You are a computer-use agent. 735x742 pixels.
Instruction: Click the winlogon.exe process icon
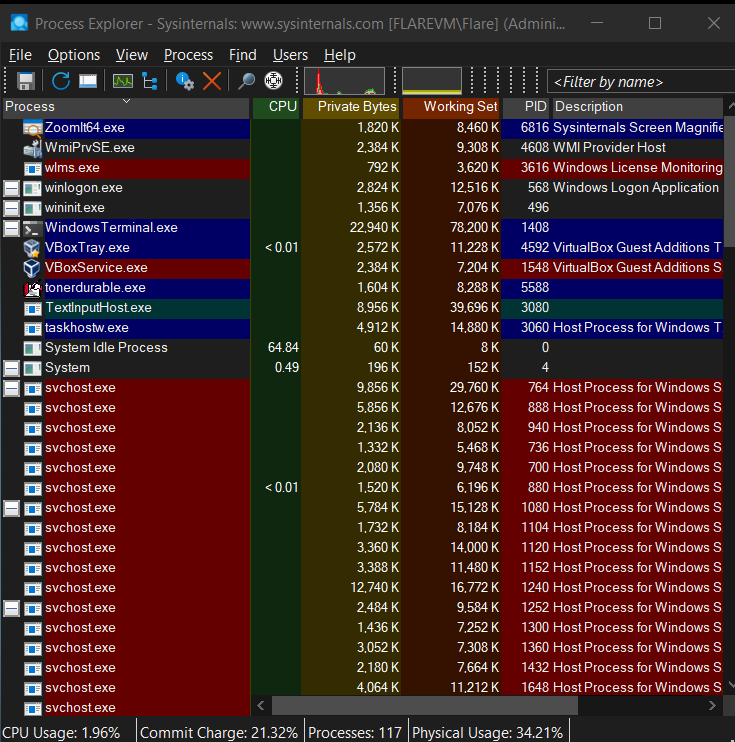click(x=33, y=188)
